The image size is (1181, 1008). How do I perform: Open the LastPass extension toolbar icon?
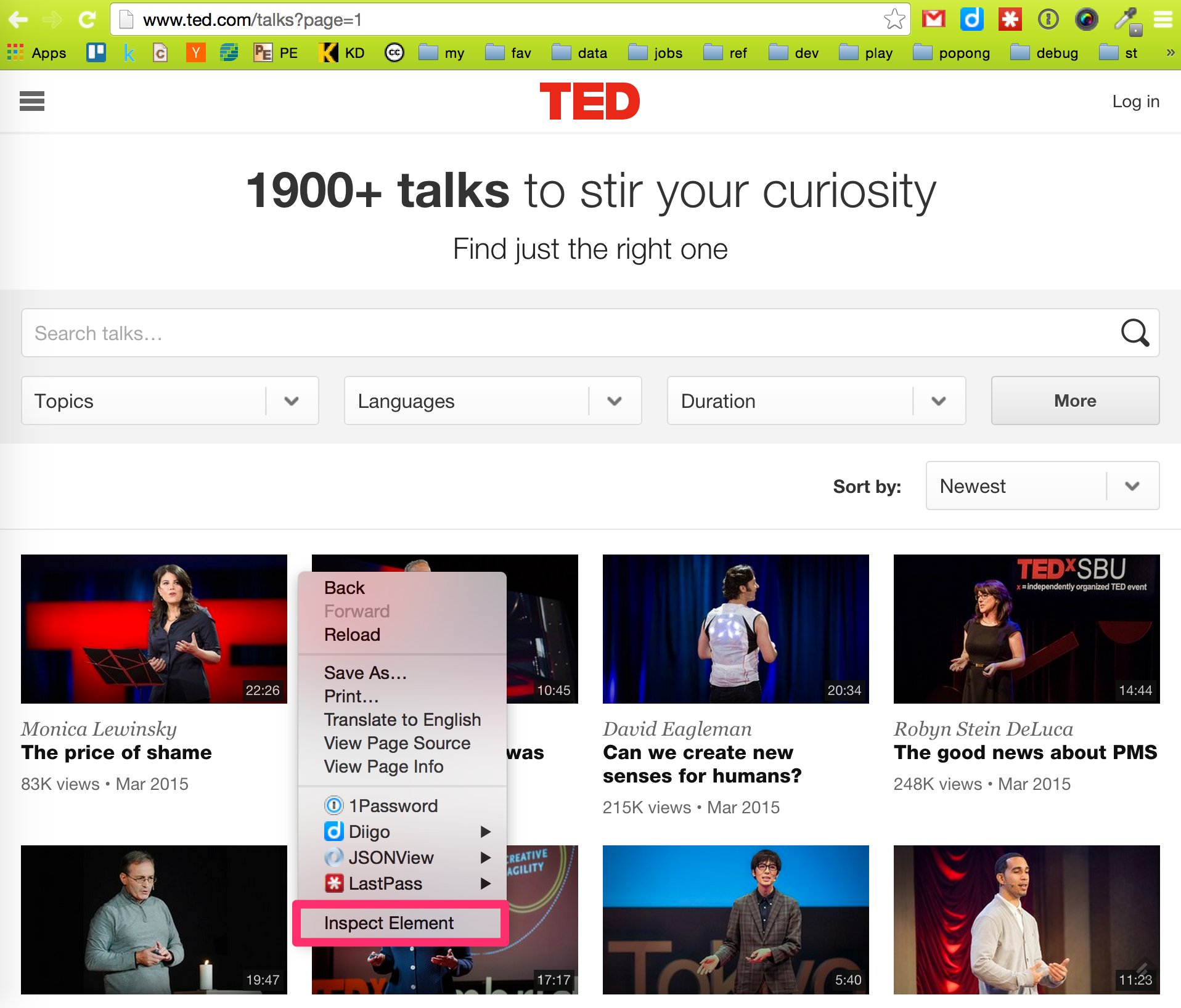(1010, 19)
